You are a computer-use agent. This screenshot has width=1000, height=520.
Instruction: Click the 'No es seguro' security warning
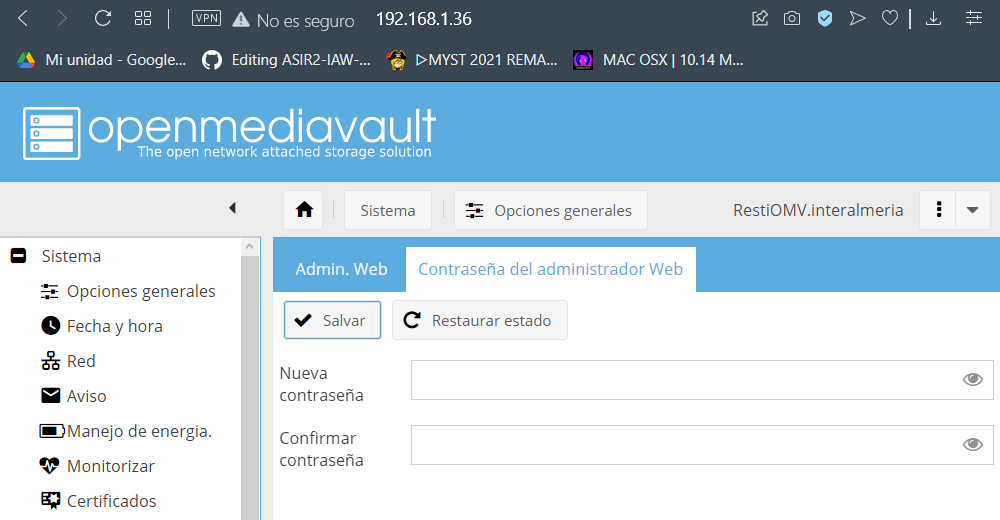[x=294, y=20]
